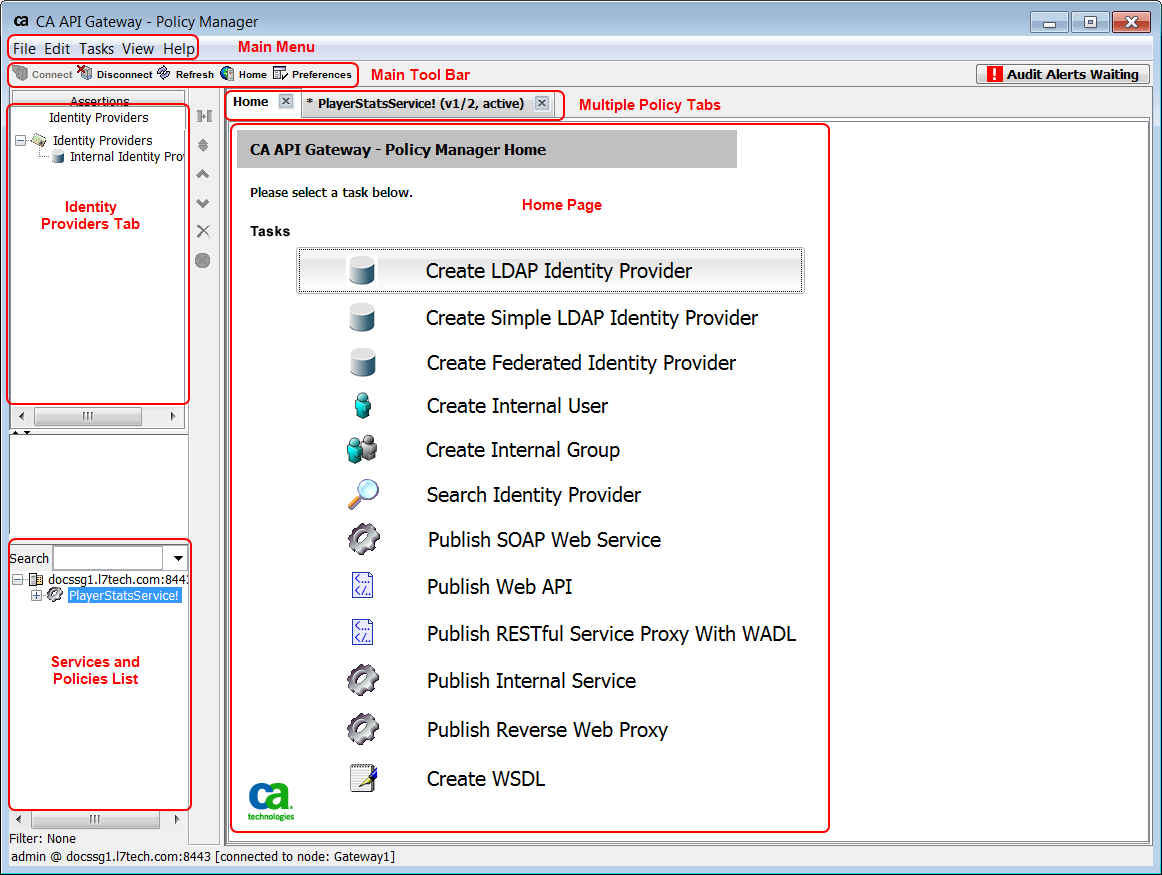Click the Create Internal User icon

[x=362, y=406]
